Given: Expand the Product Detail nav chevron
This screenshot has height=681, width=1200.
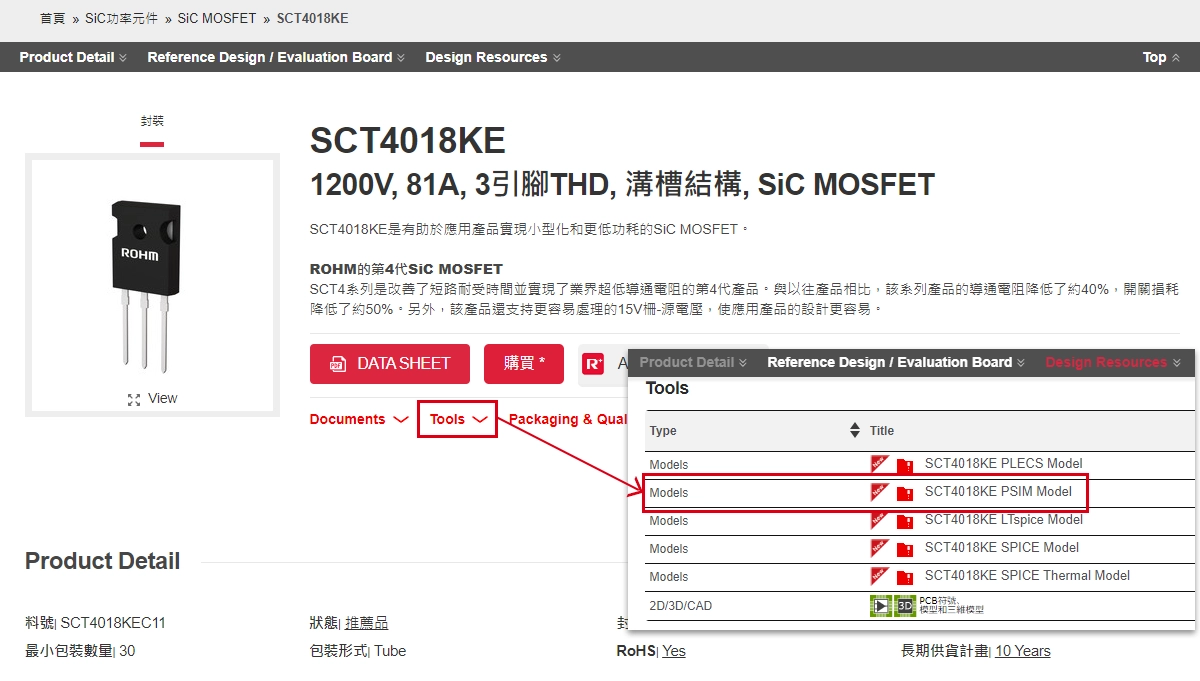Looking at the screenshot, I should (123, 58).
